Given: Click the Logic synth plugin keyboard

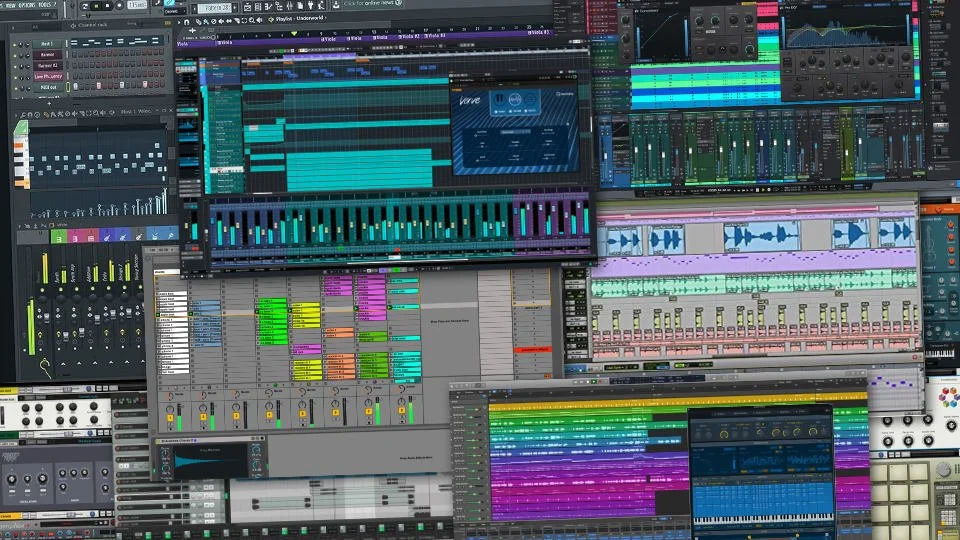Looking at the screenshot, I should click(763, 519).
